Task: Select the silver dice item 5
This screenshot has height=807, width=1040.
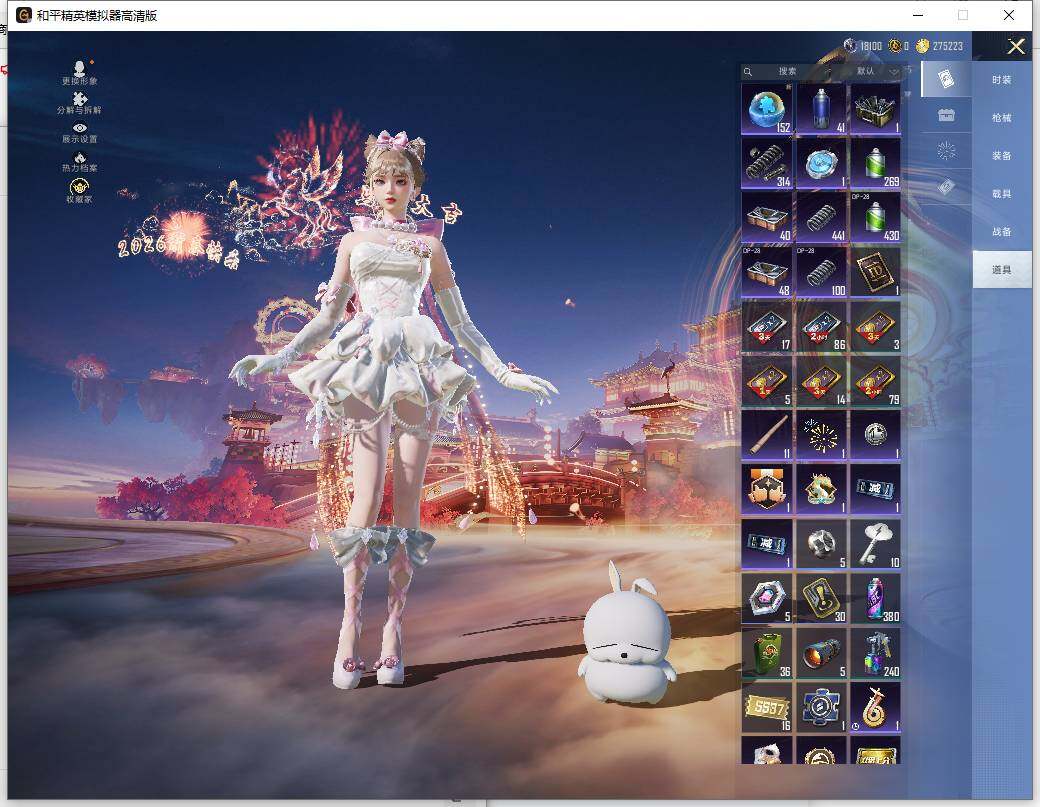Action: click(821, 544)
